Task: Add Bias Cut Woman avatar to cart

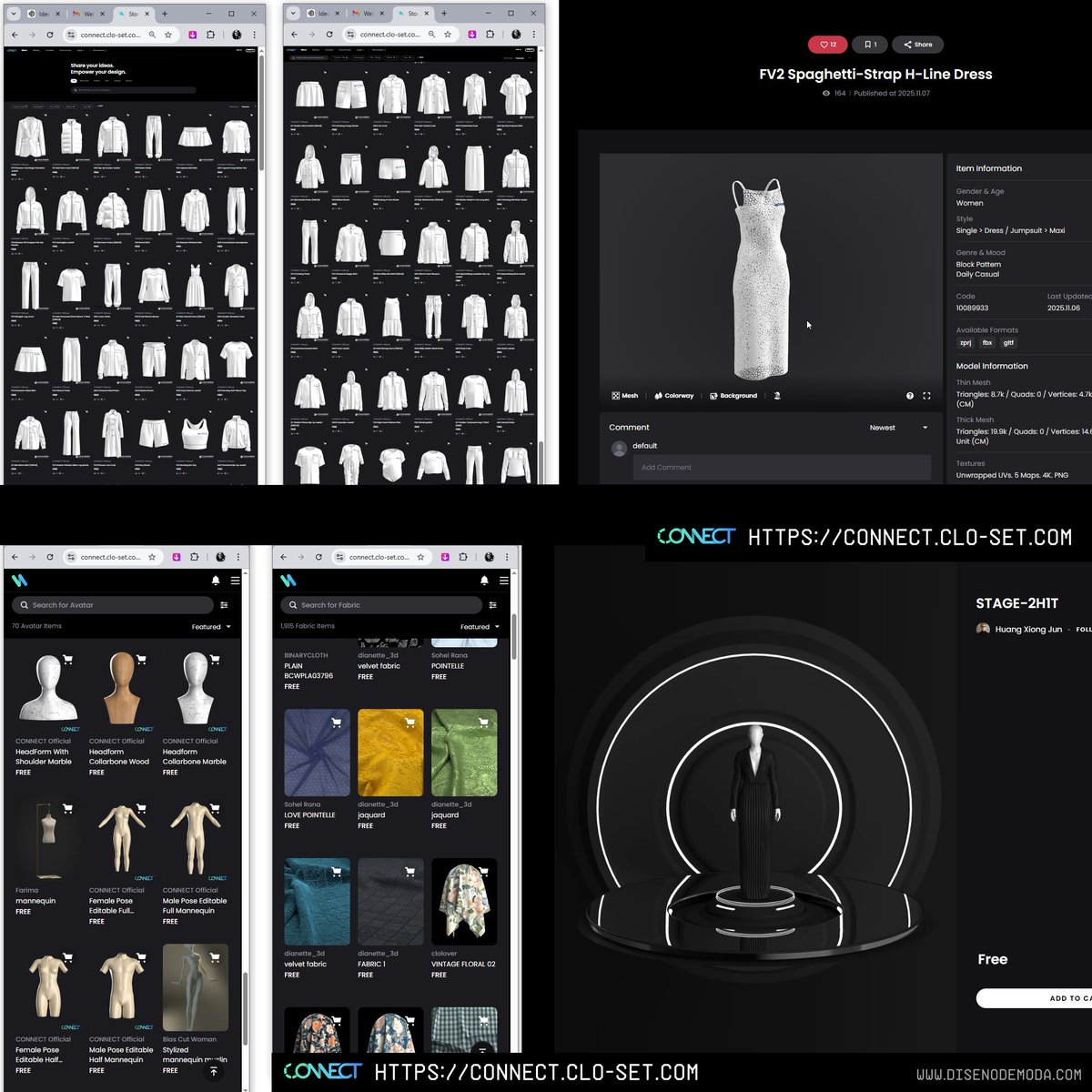Action: click(x=215, y=957)
